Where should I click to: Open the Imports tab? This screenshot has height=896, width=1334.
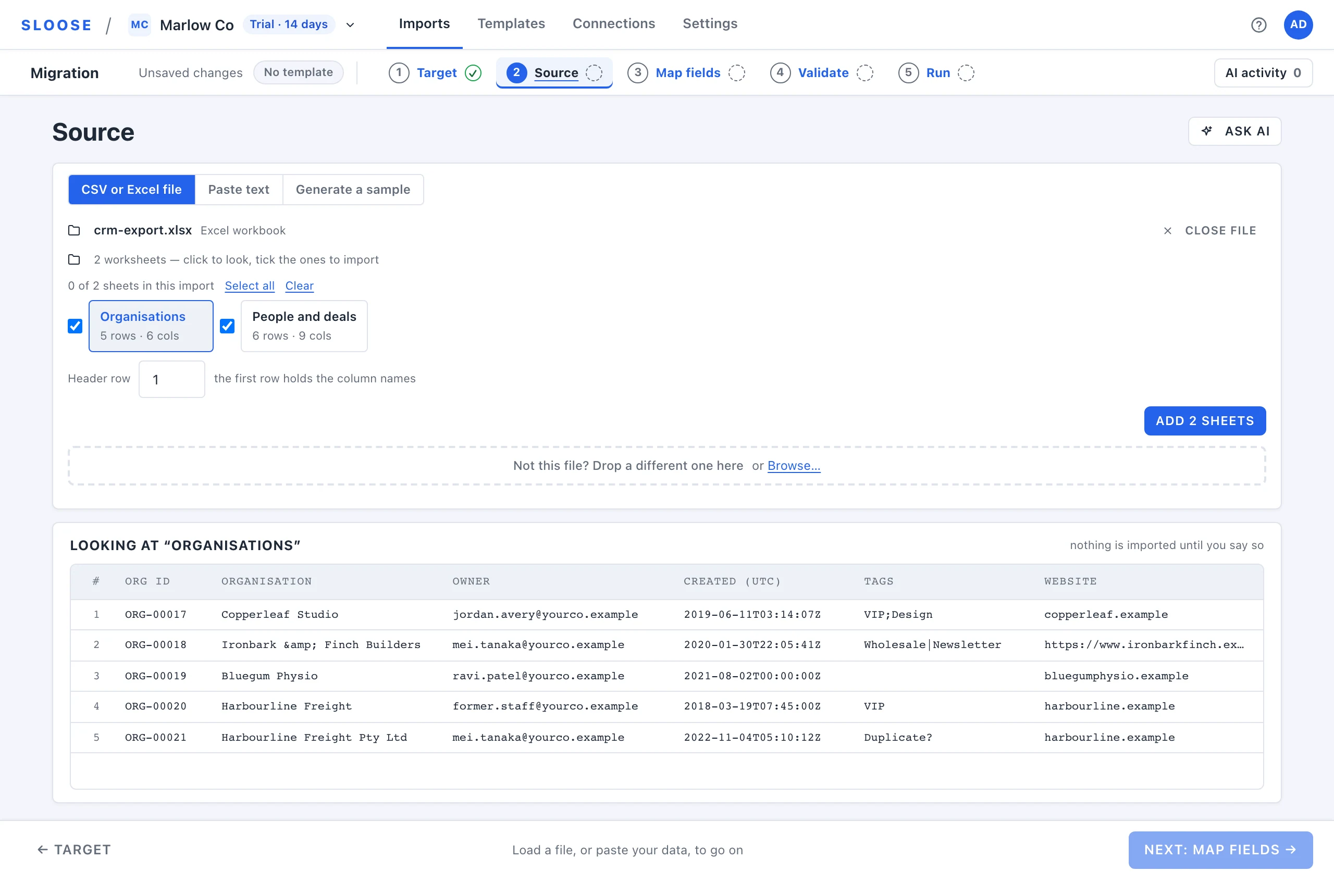(x=424, y=24)
